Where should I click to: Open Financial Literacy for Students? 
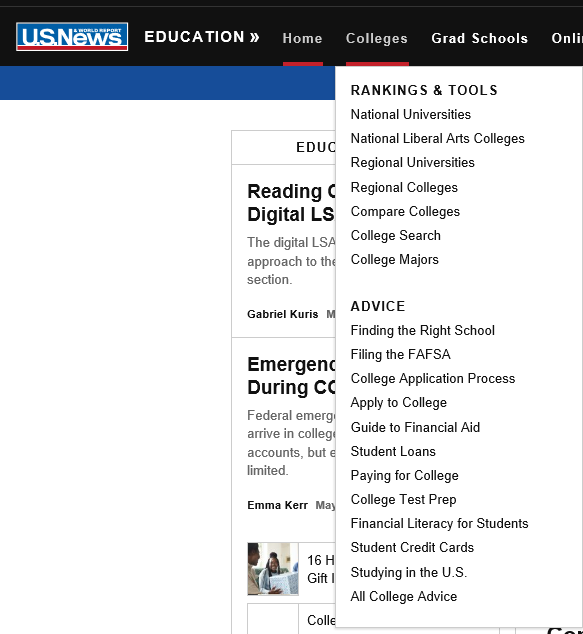pyautogui.click(x=439, y=524)
